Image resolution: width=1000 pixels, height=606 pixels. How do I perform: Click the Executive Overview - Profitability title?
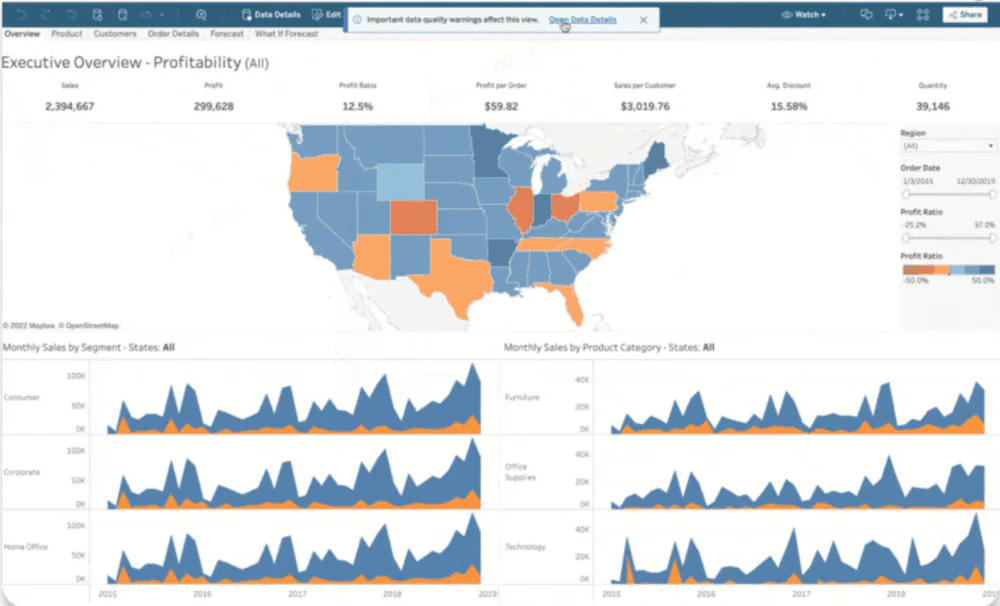coord(135,63)
